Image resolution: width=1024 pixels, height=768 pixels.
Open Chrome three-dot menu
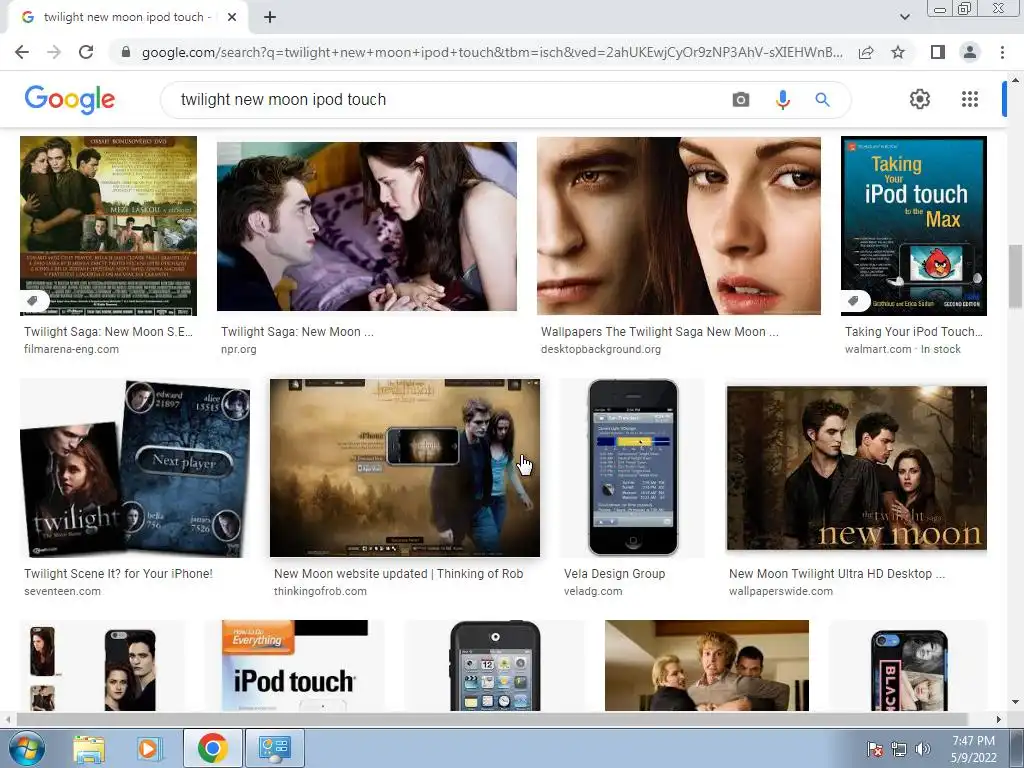coord(1002,52)
